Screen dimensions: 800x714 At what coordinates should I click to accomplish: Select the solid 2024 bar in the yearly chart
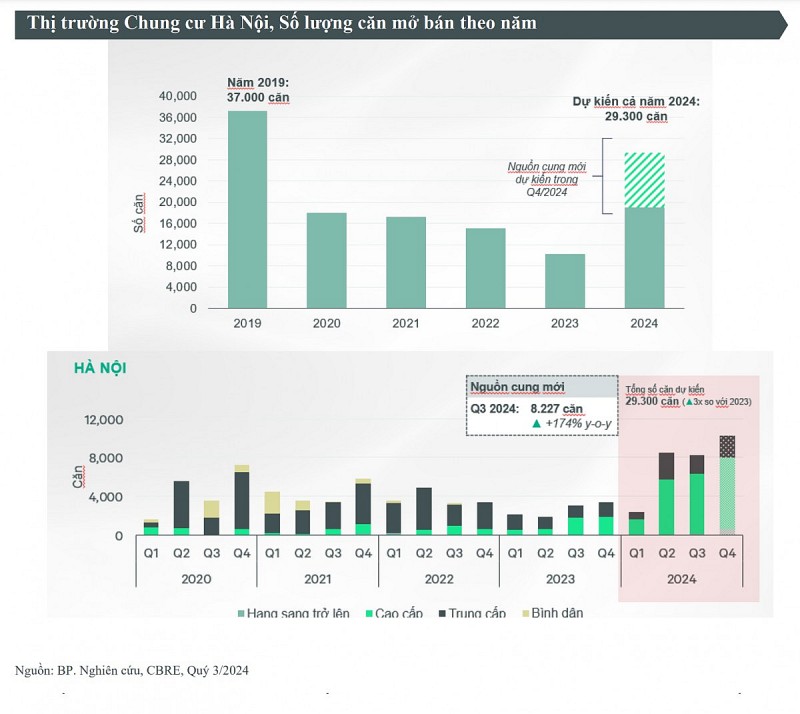click(644, 258)
